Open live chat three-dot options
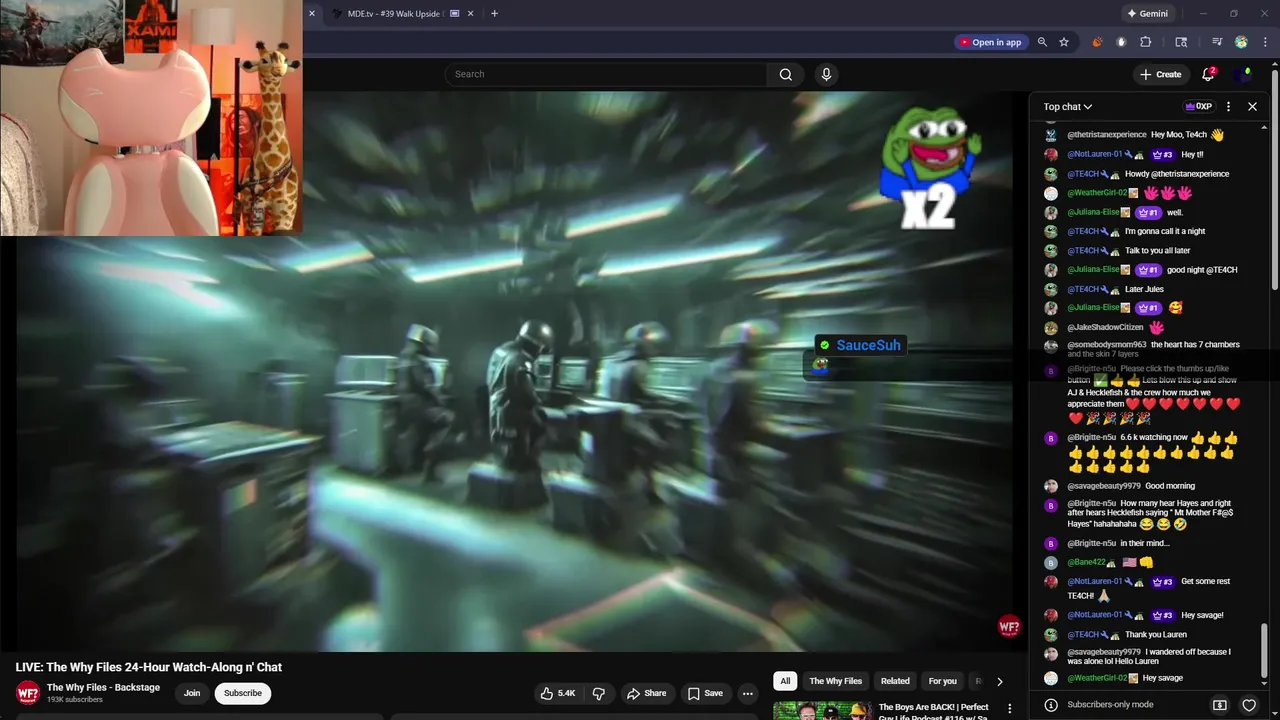 coord(1229,106)
